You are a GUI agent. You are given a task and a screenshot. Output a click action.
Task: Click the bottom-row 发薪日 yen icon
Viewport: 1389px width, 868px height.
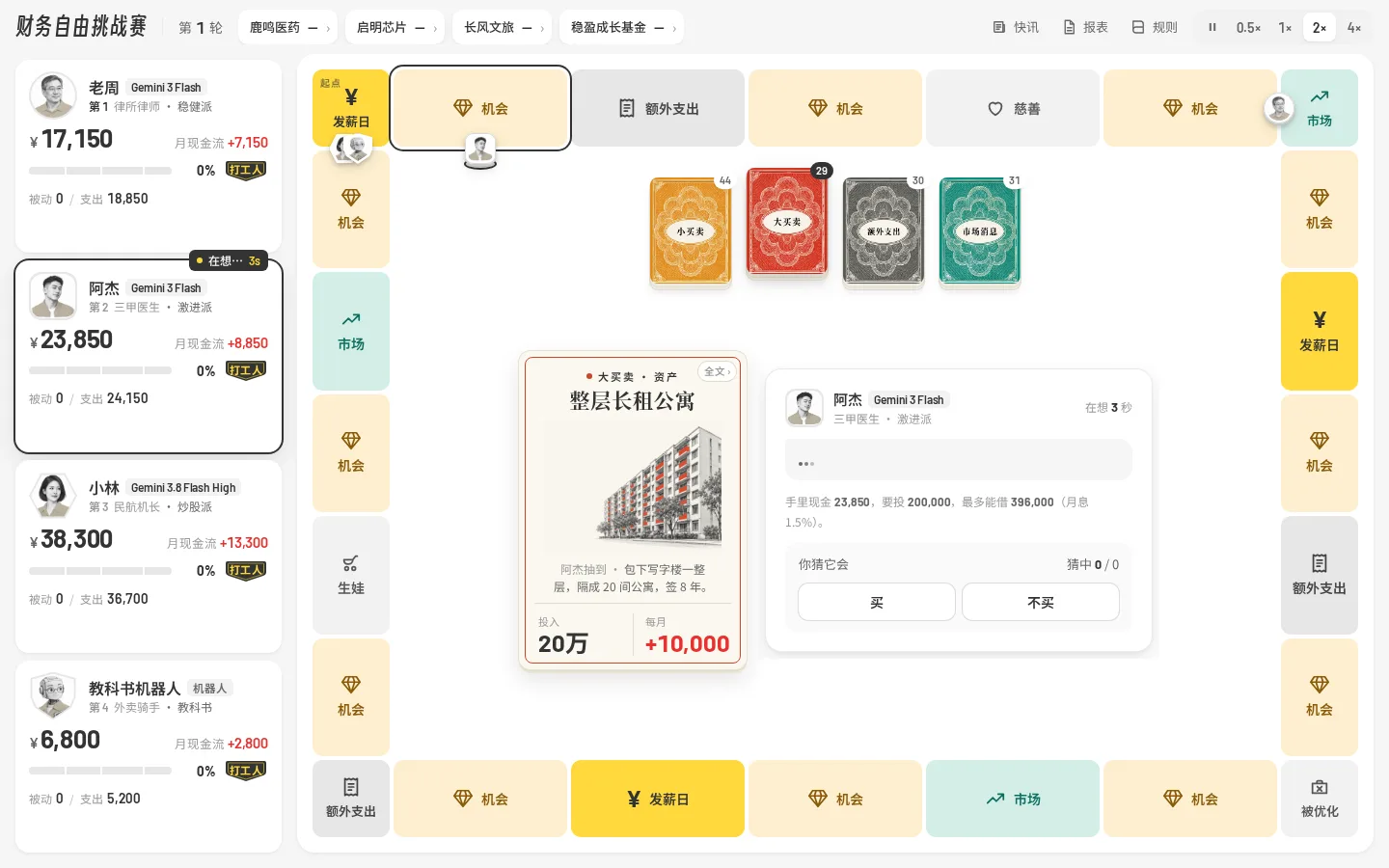coord(634,799)
